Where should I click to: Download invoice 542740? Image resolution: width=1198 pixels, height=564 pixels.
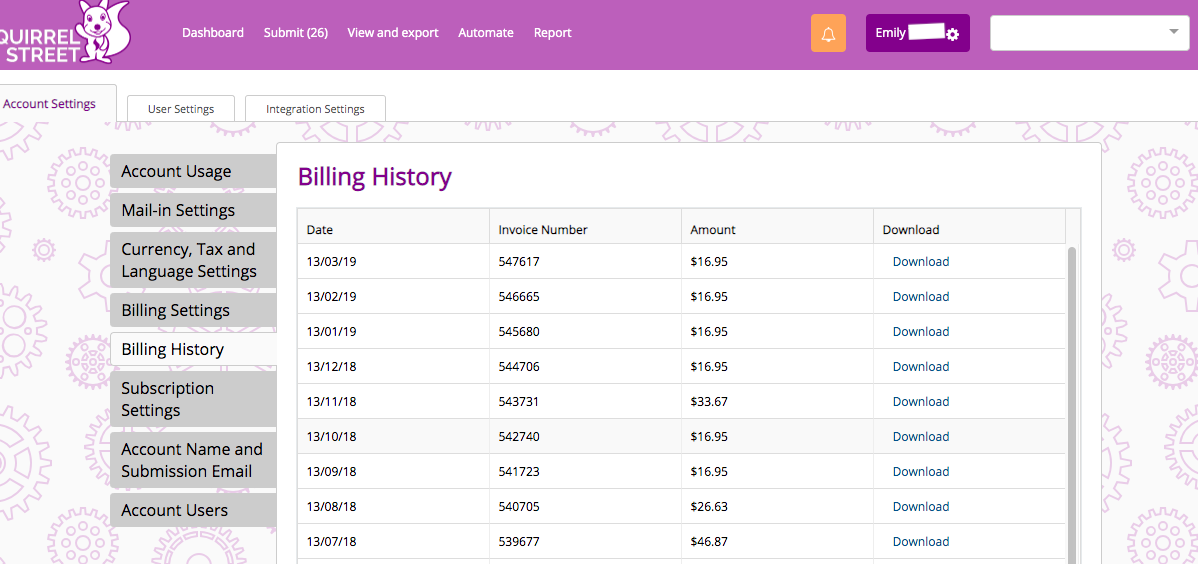pyautogui.click(x=921, y=437)
